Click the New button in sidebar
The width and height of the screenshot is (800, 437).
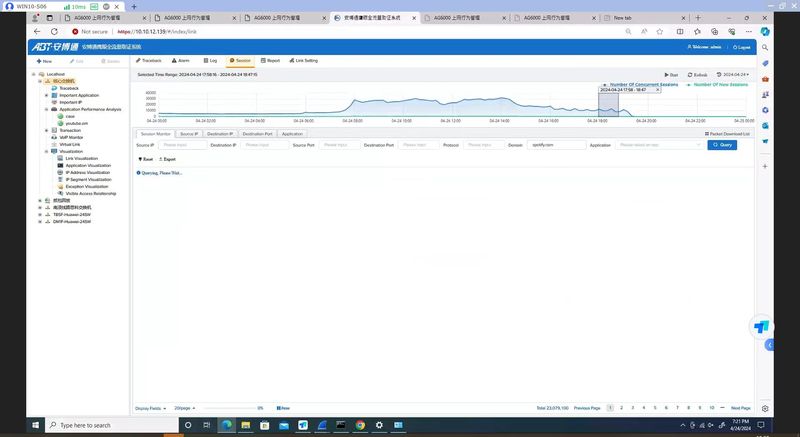(44, 61)
